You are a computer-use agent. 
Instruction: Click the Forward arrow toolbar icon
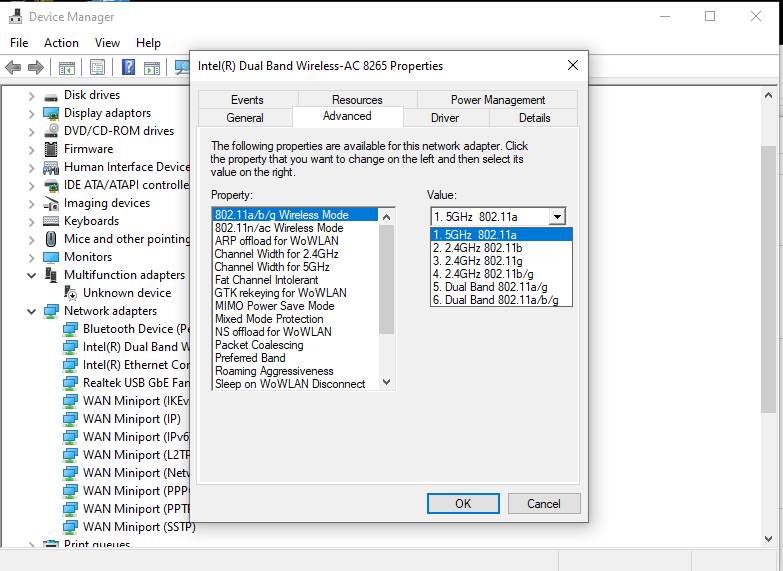coord(35,67)
